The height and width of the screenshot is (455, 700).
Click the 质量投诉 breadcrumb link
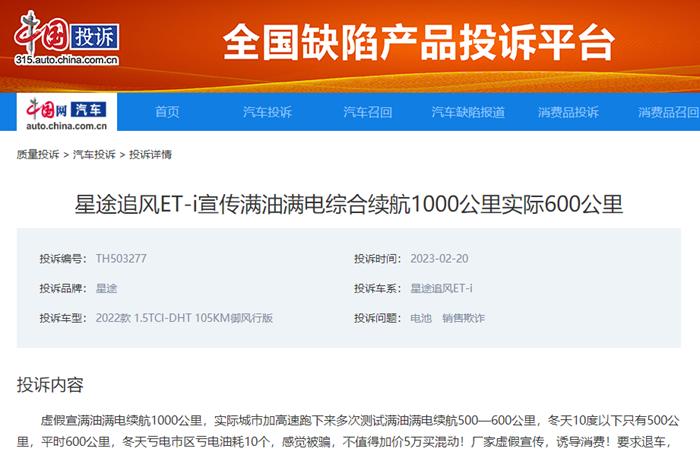click(x=38, y=154)
